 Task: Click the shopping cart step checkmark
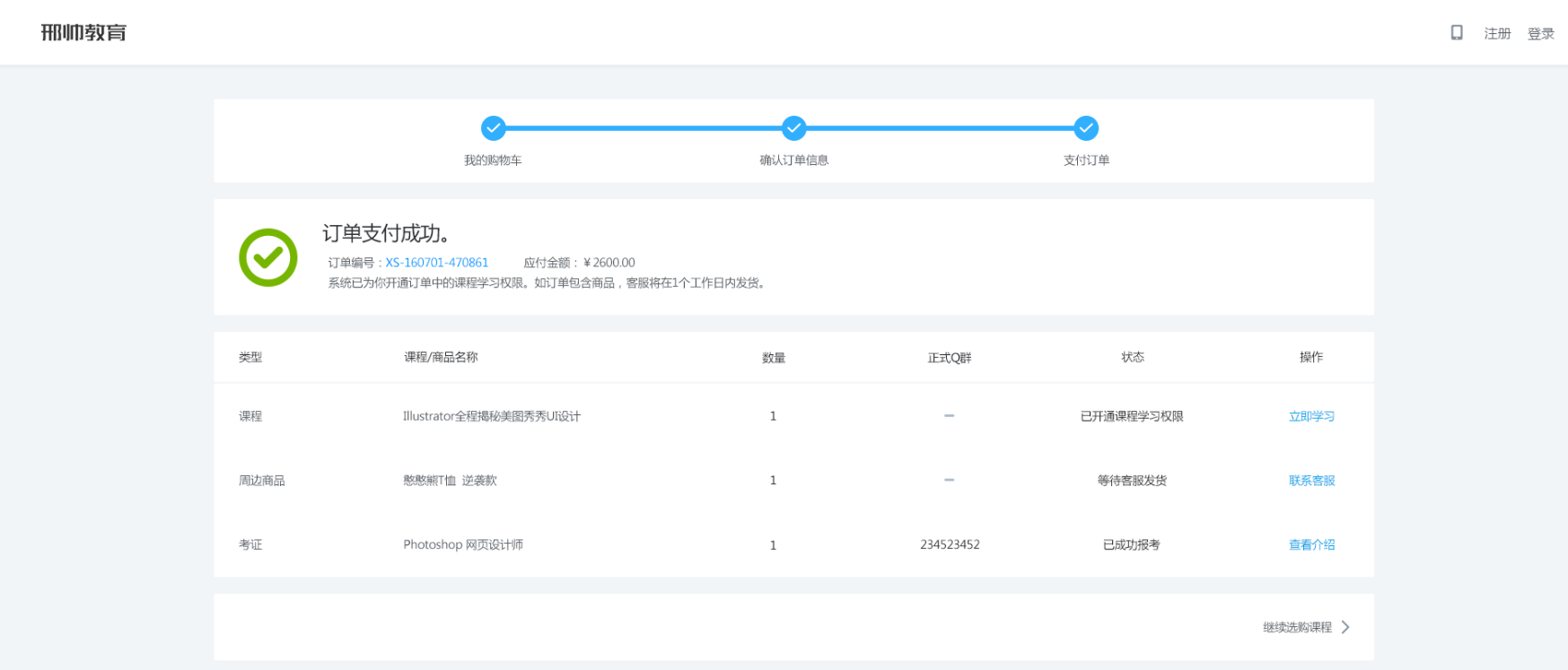pyautogui.click(x=493, y=128)
